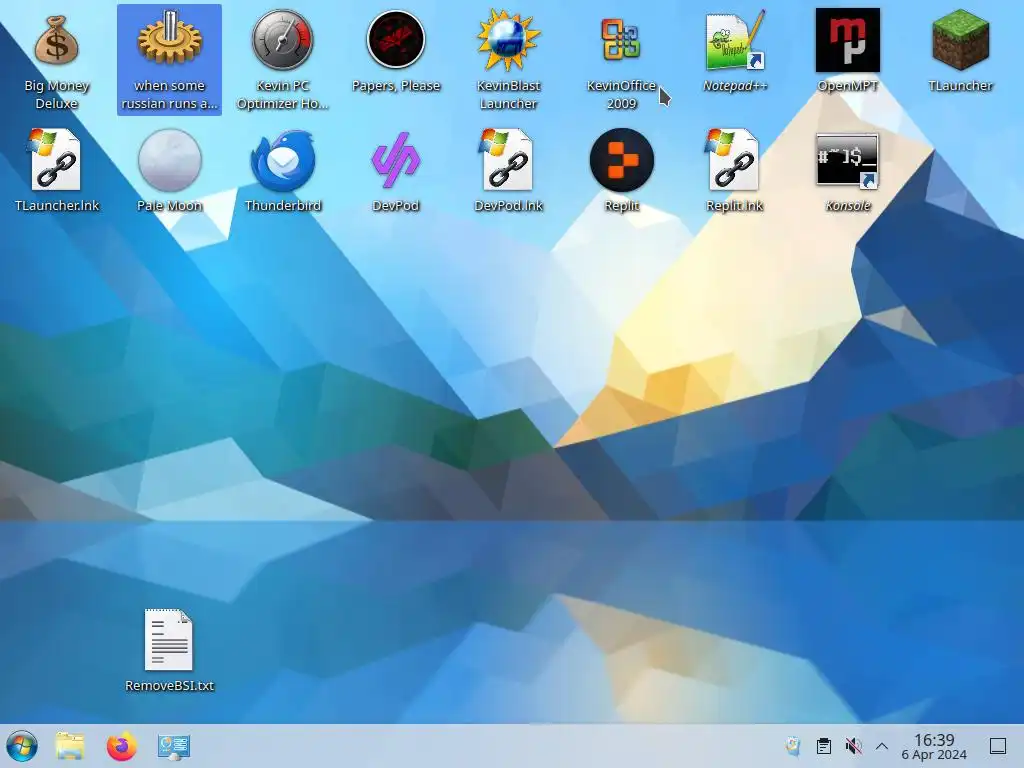The width and height of the screenshot is (1024, 768).
Task: Open system settings taskbar icon
Action: (174, 746)
